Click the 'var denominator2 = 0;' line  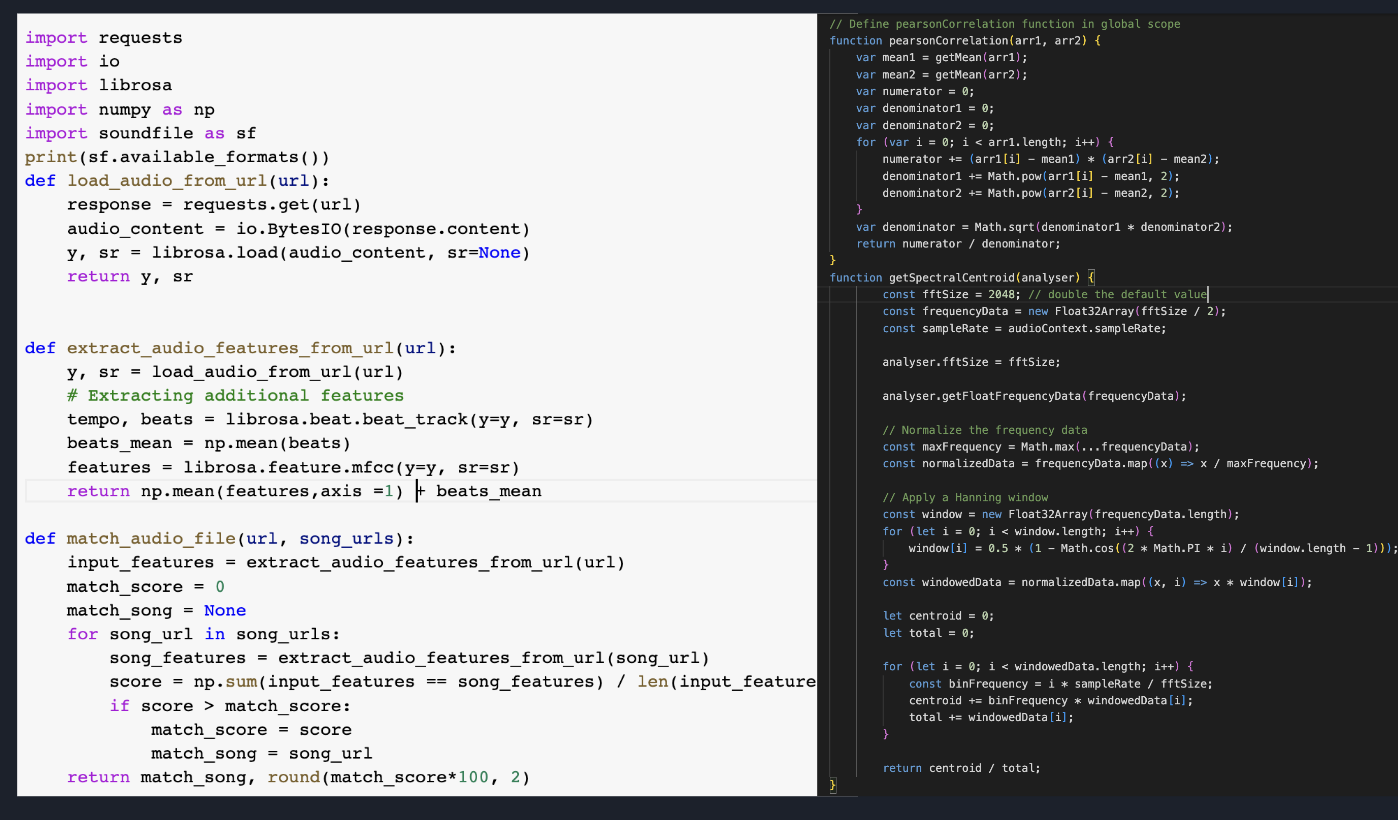point(925,125)
